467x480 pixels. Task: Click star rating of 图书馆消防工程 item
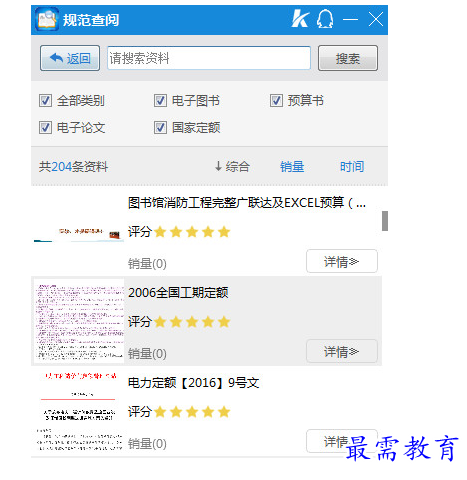192,232
